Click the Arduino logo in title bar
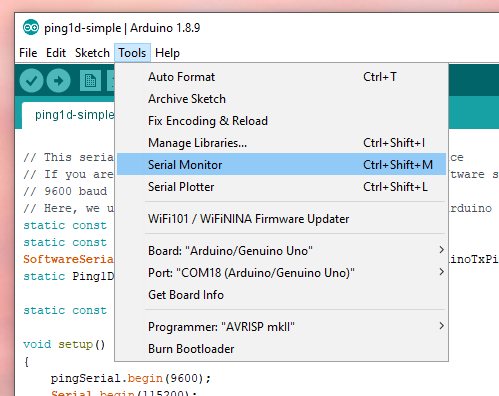This screenshot has height=396, width=499. (31, 27)
